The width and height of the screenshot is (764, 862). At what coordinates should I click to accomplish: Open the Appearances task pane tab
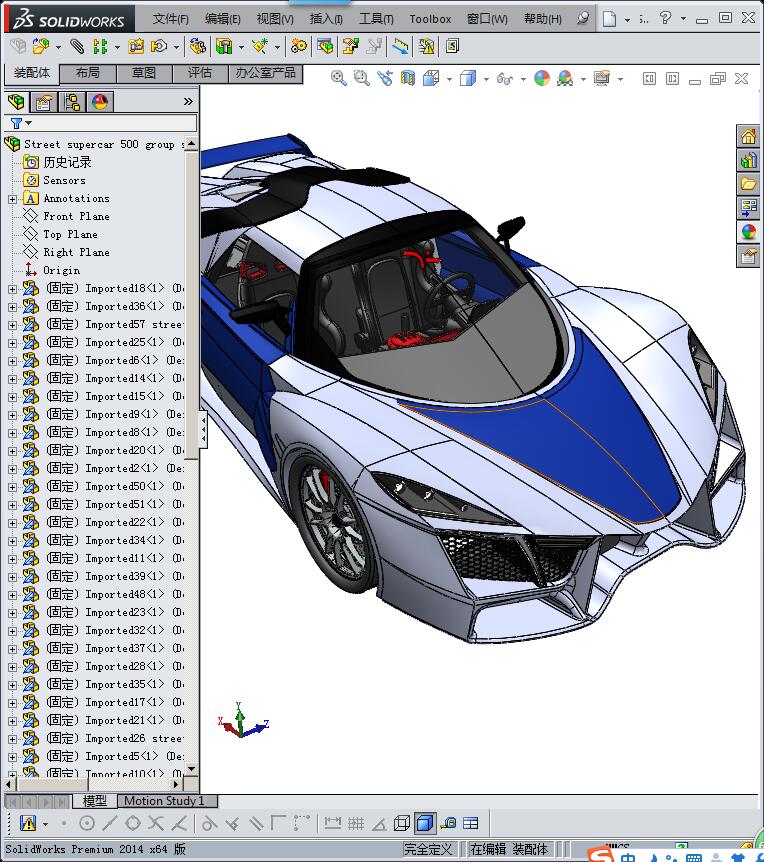coord(748,232)
